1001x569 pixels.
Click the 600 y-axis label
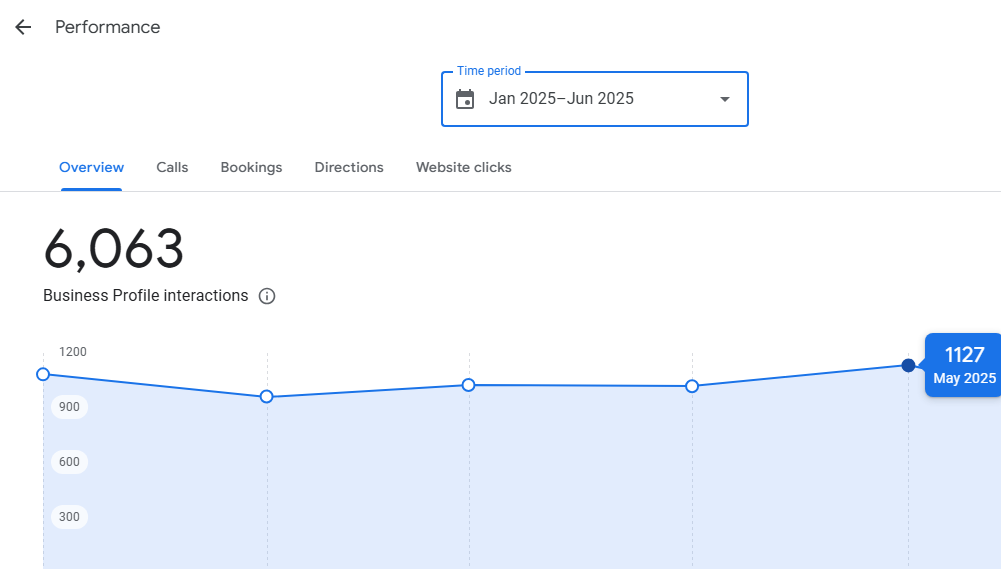click(x=70, y=462)
